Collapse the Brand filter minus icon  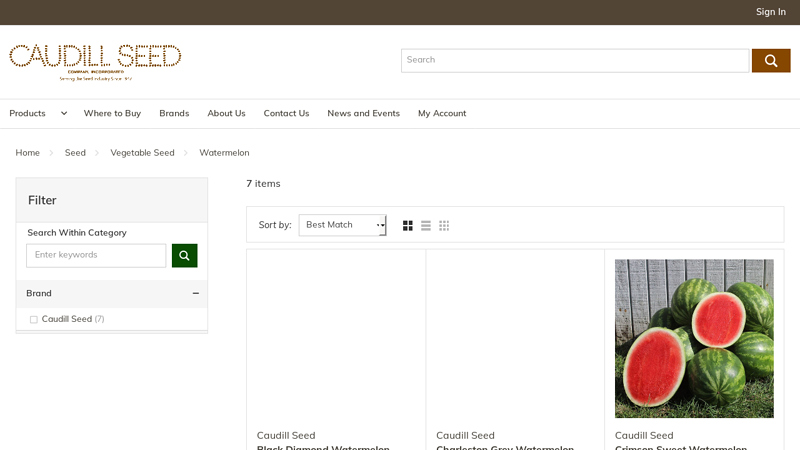coord(195,294)
